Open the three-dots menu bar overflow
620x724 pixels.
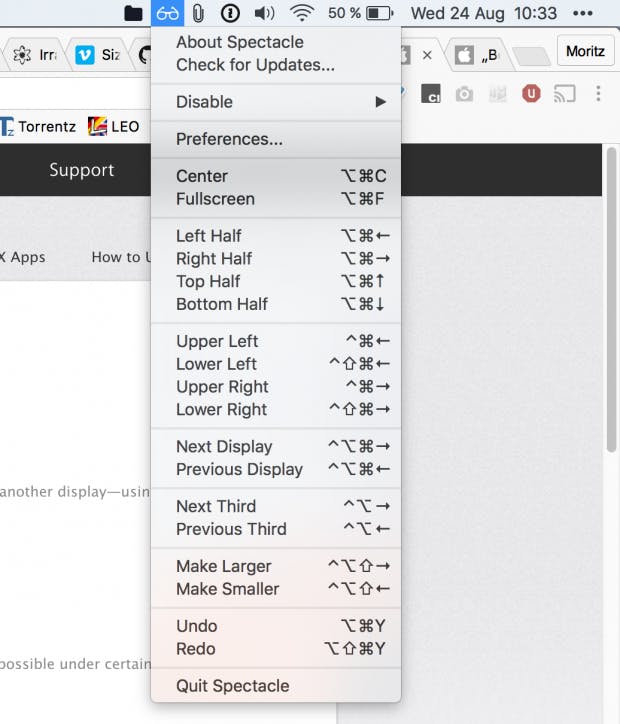click(583, 13)
